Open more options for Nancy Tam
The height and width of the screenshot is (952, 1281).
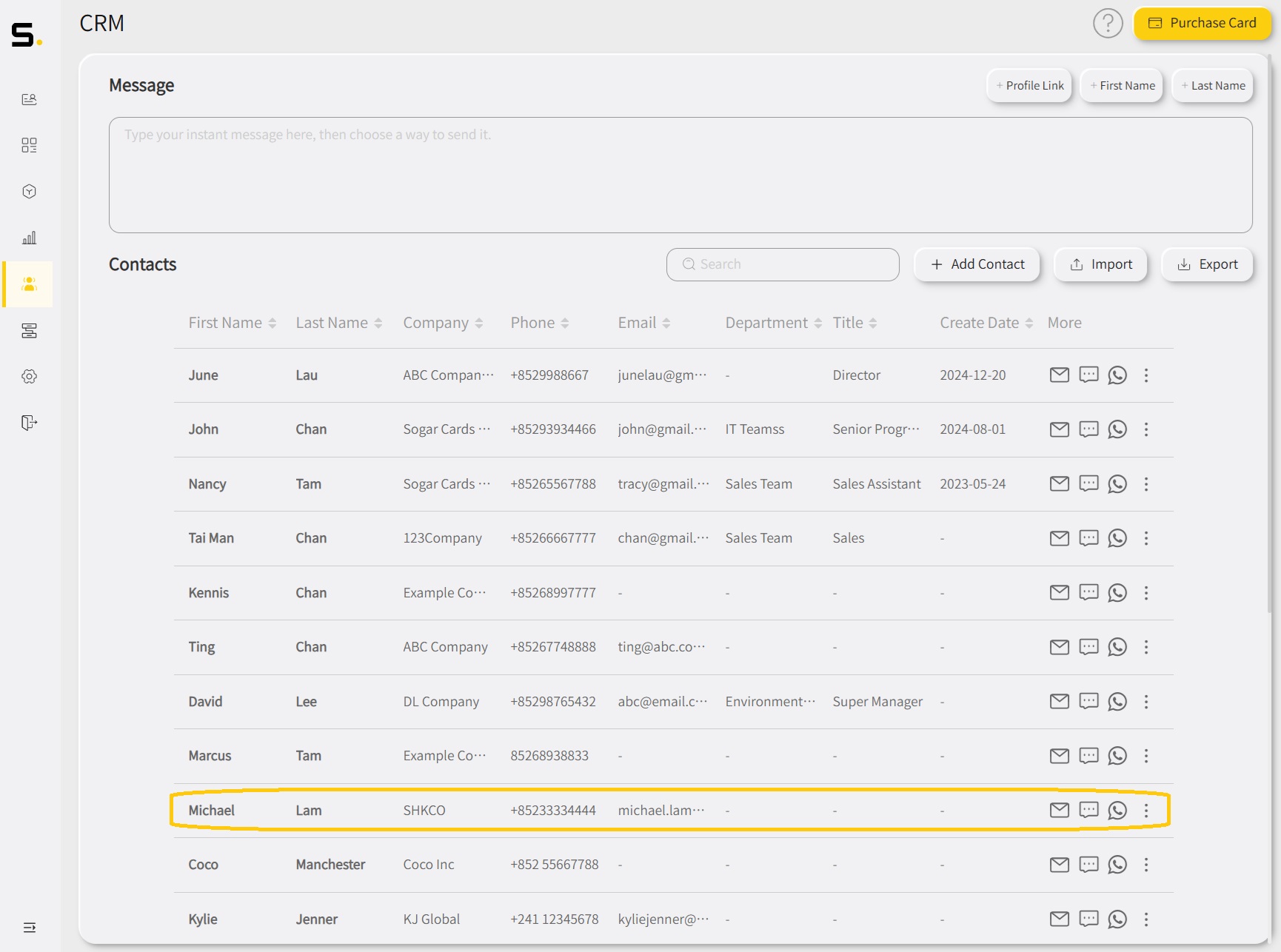(1146, 484)
